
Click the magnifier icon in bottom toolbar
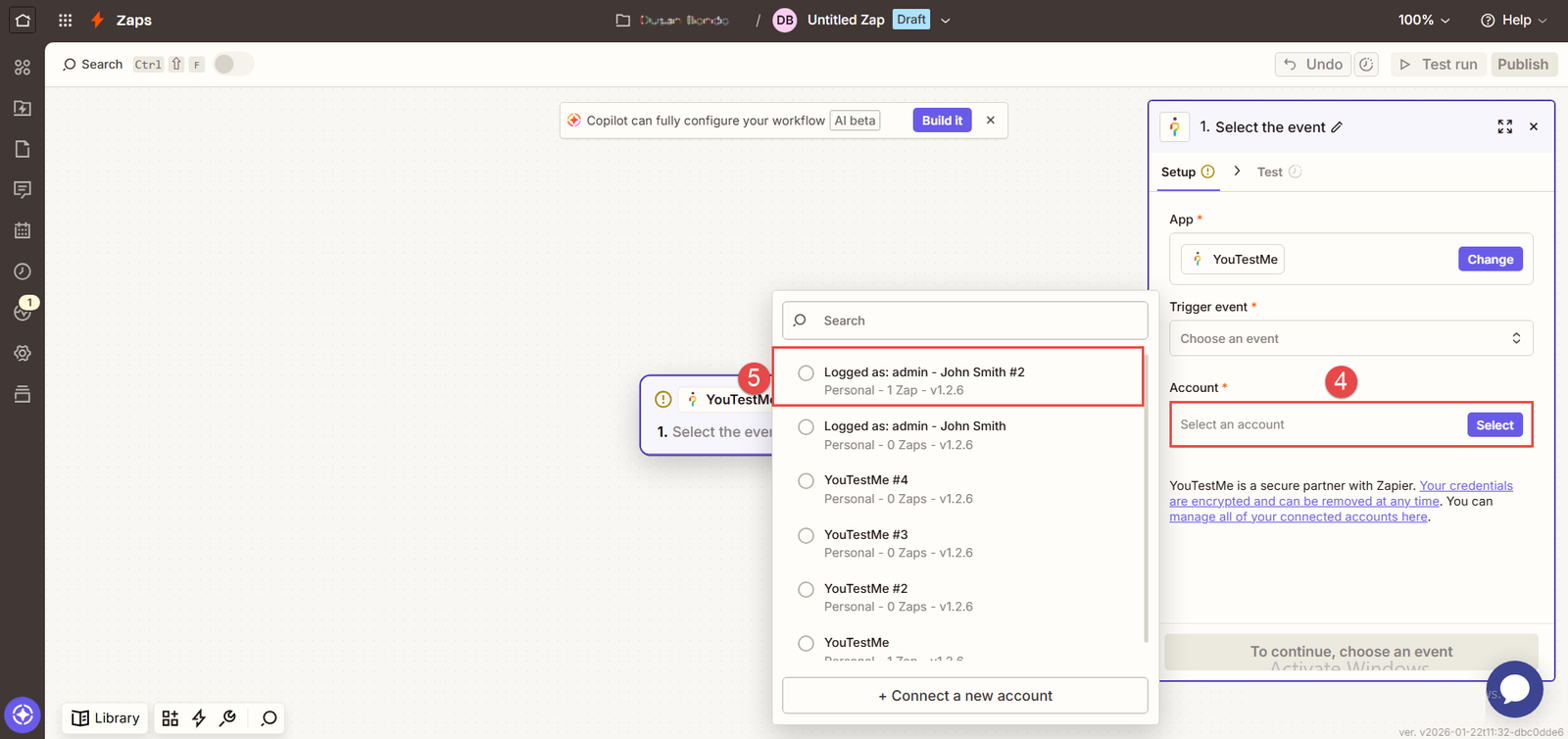coord(269,718)
